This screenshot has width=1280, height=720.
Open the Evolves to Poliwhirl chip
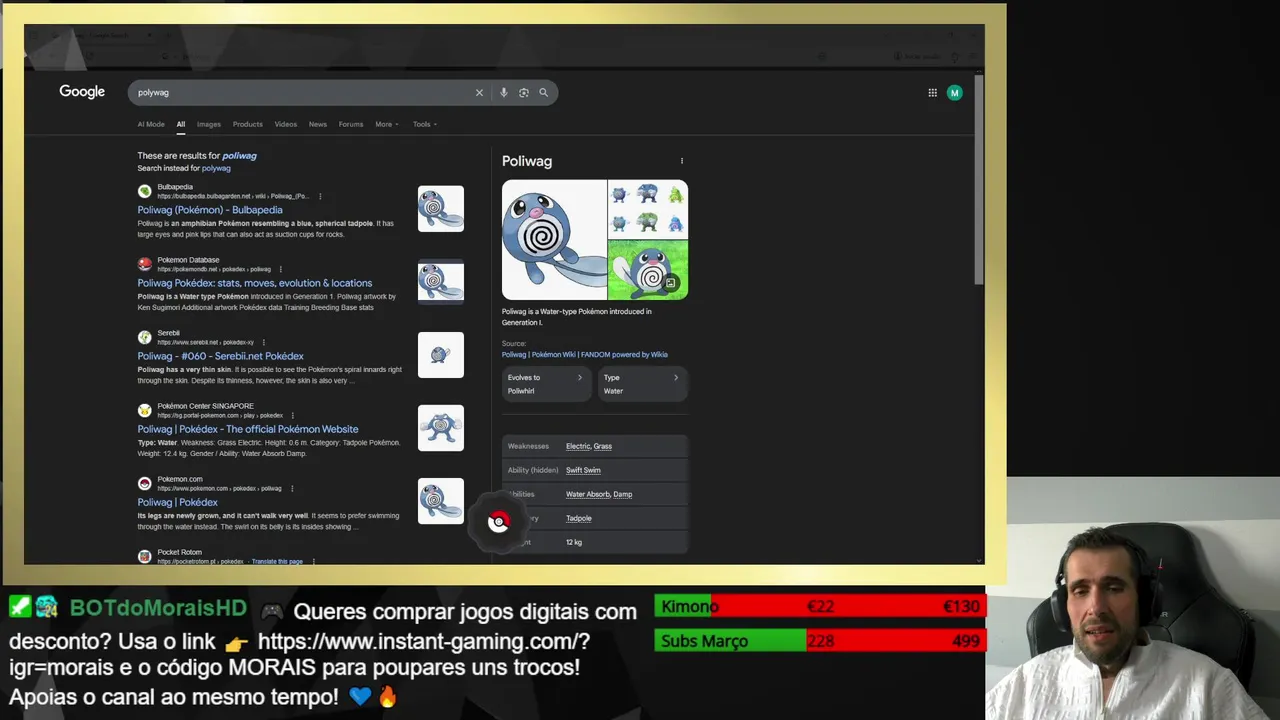click(546, 384)
